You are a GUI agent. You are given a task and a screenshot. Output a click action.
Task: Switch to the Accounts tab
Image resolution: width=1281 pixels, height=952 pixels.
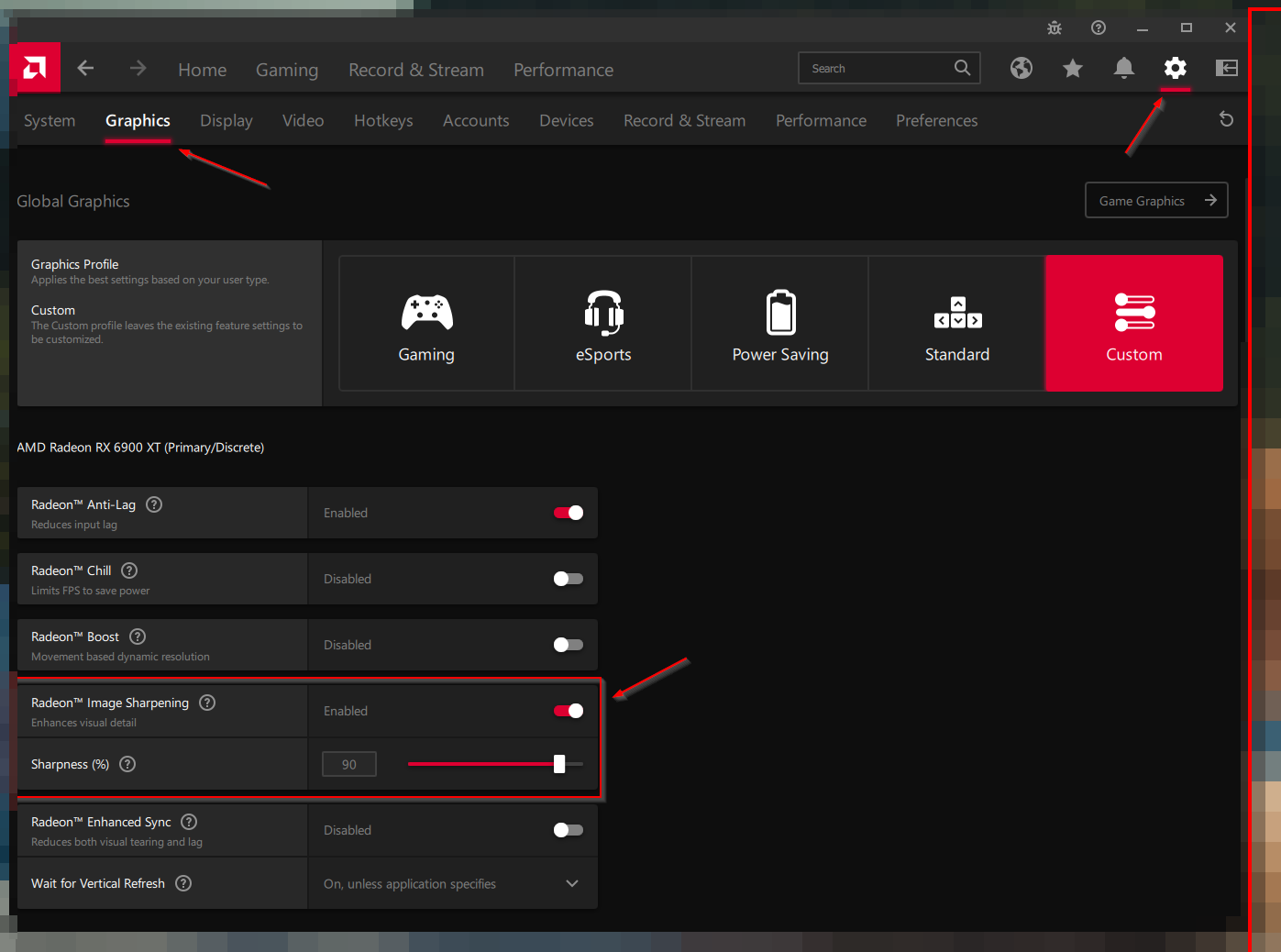pyautogui.click(x=476, y=120)
